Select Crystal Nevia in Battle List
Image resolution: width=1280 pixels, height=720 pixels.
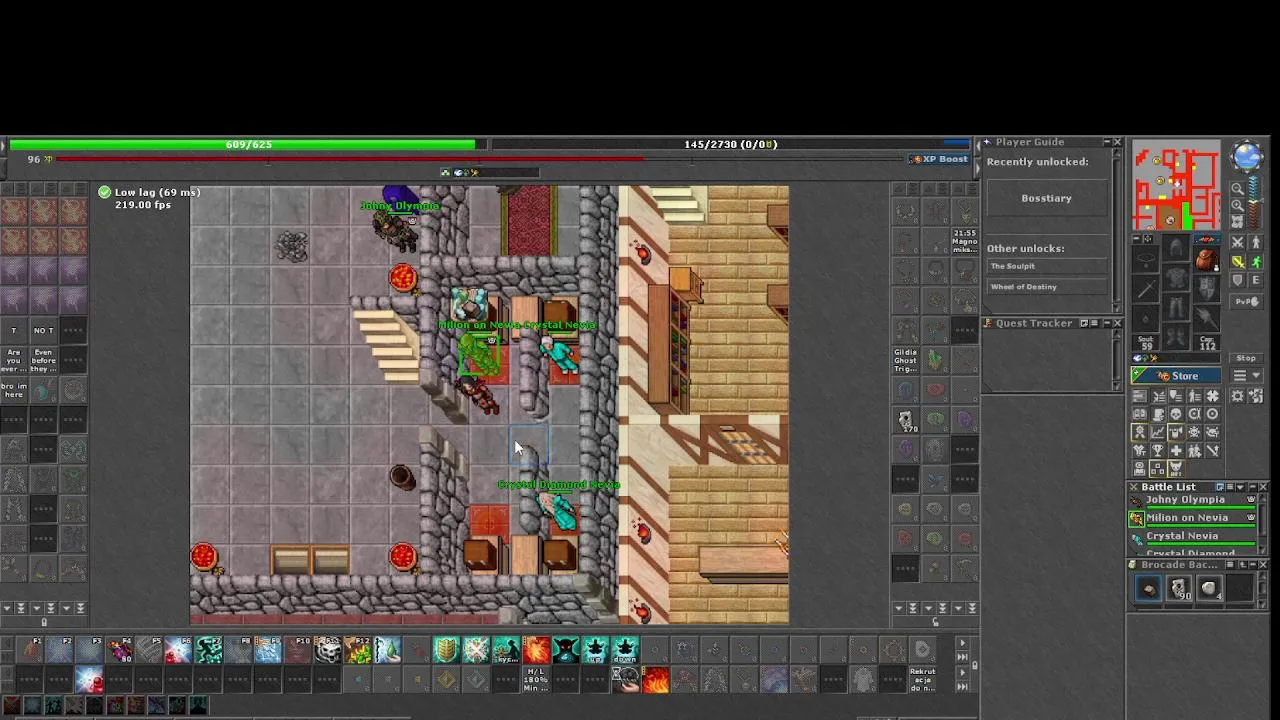tap(1193, 539)
